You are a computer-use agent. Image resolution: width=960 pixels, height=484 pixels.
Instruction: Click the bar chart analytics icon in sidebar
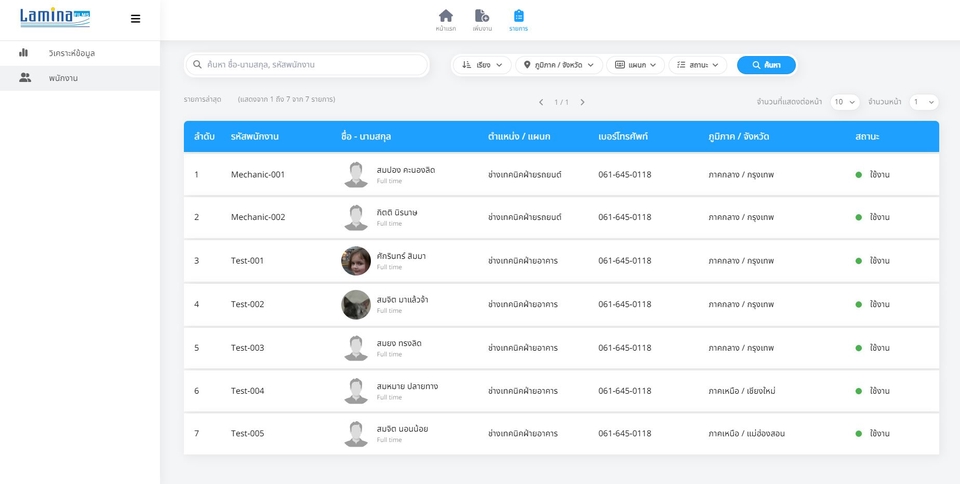pyautogui.click(x=23, y=53)
